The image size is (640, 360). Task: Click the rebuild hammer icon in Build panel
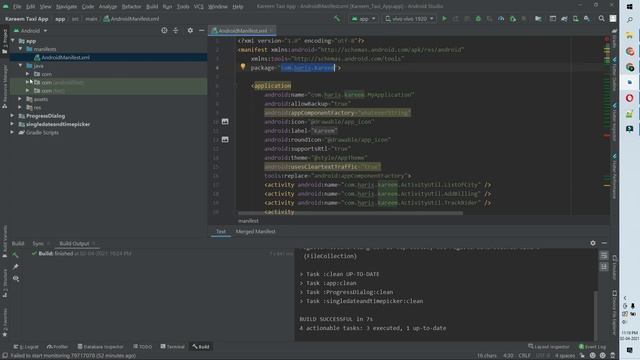[x=16, y=255]
